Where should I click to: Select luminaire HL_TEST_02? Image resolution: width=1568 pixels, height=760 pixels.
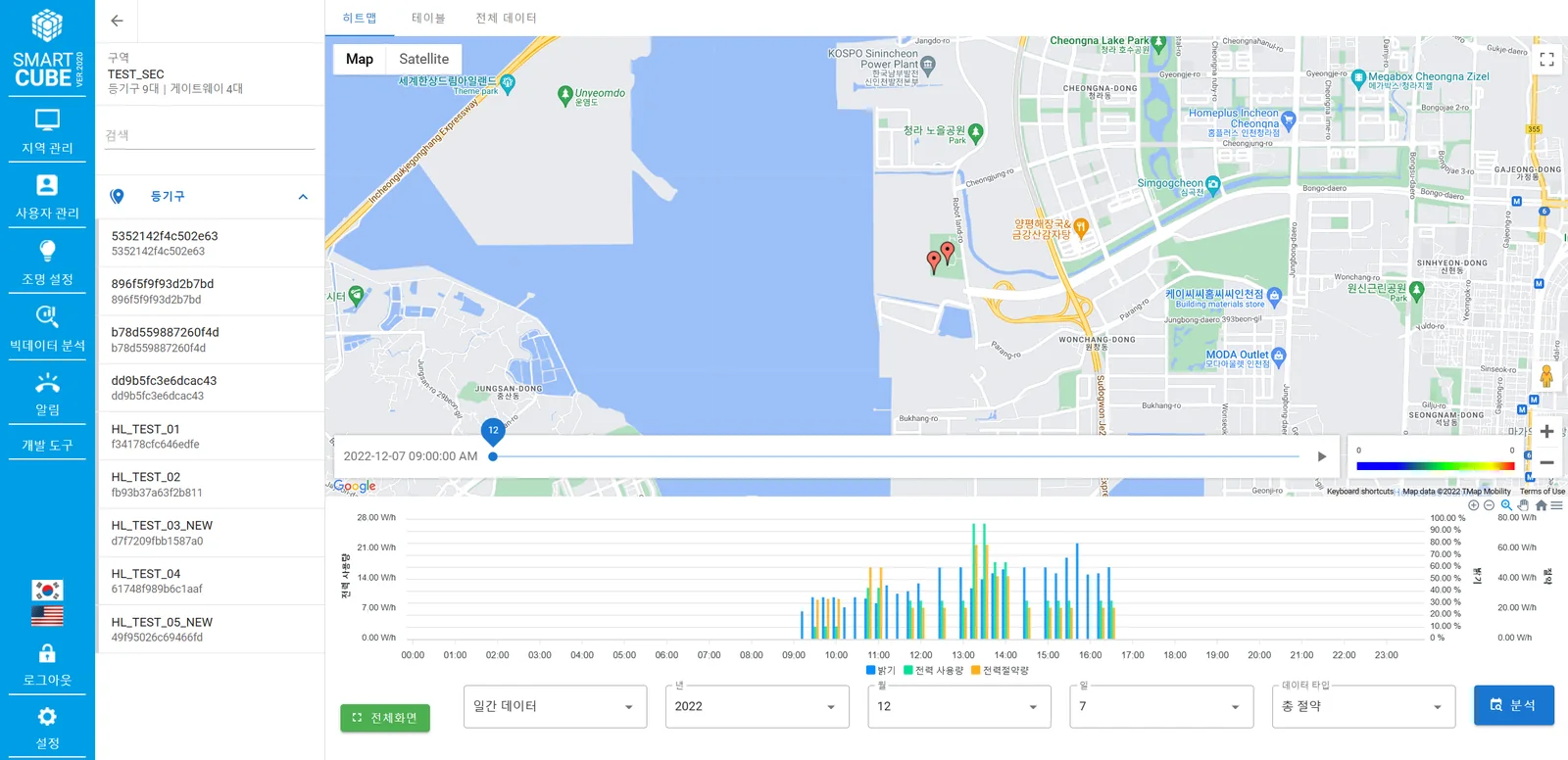point(211,485)
